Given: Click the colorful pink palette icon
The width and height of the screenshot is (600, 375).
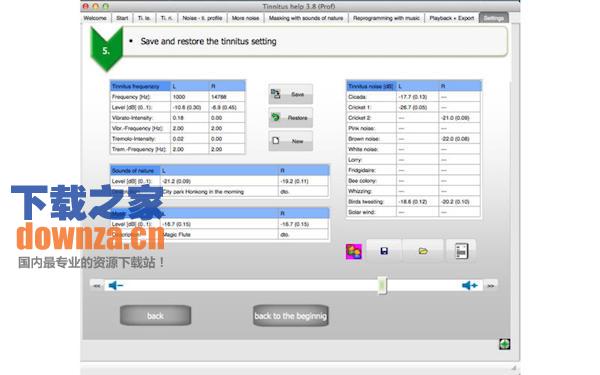Looking at the screenshot, I should pos(354,251).
